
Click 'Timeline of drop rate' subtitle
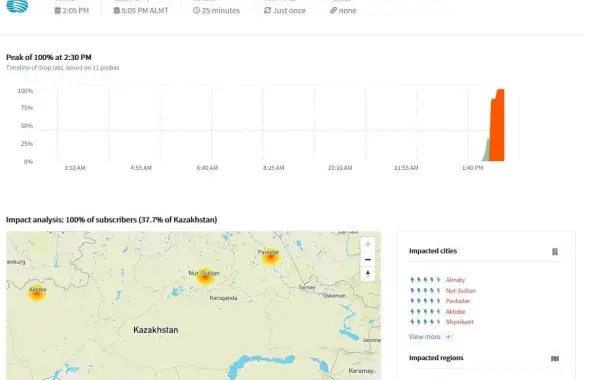point(62,68)
